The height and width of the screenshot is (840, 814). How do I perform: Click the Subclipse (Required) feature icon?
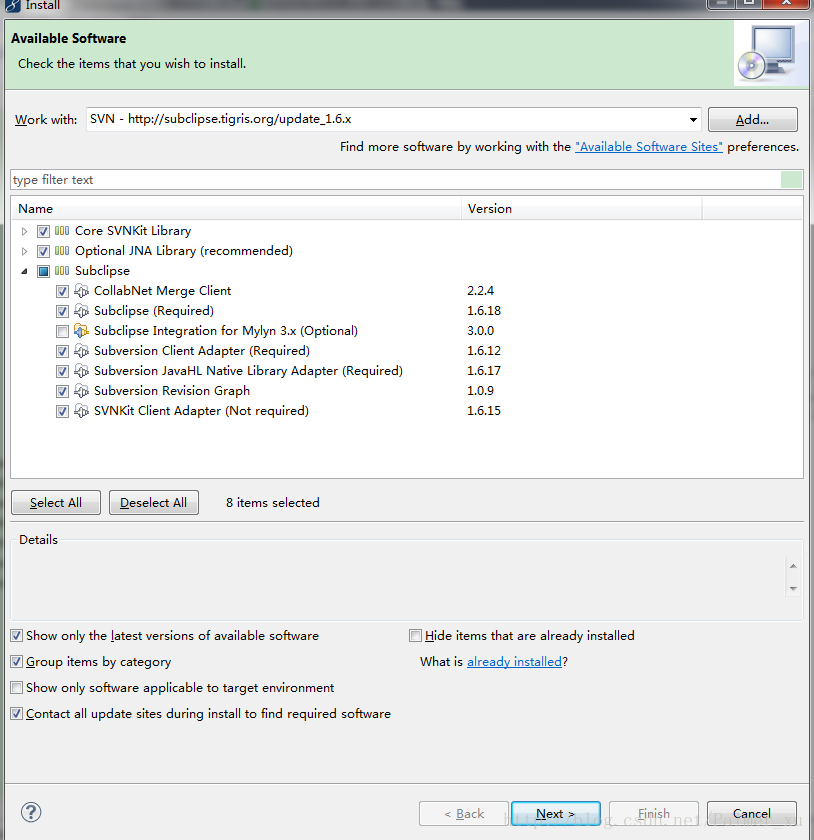[81, 311]
